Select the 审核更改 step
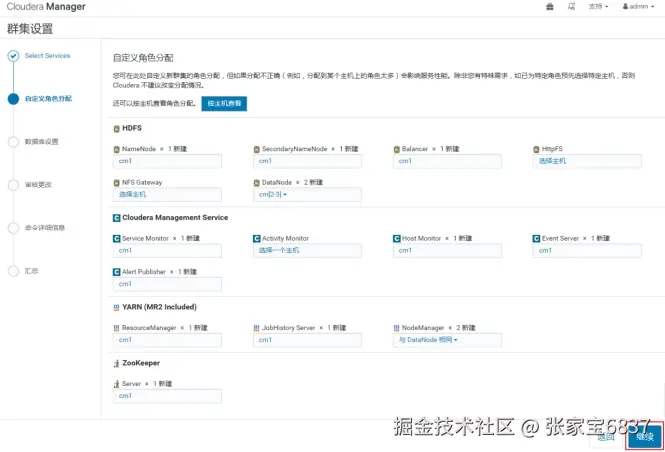665x452 pixels. pos(38,184)
